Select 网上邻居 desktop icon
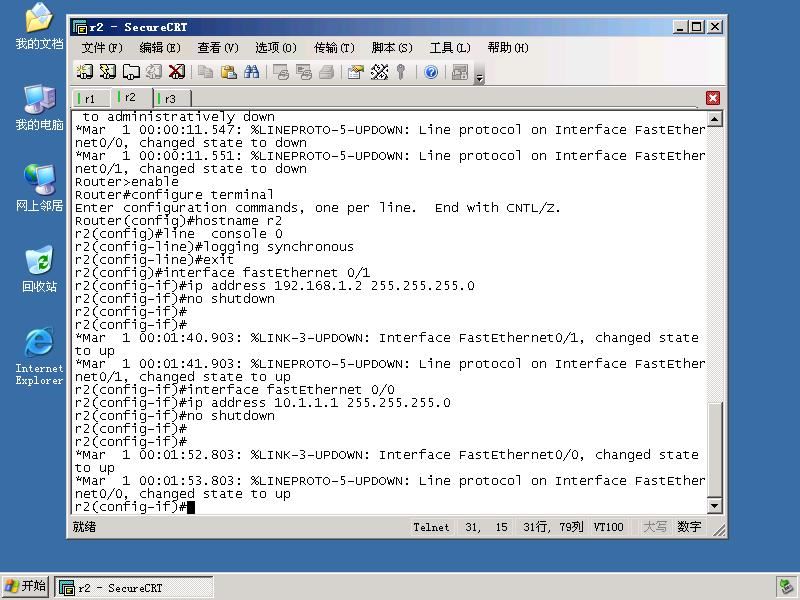Screen dimensions: 800x600 point(39,188)
